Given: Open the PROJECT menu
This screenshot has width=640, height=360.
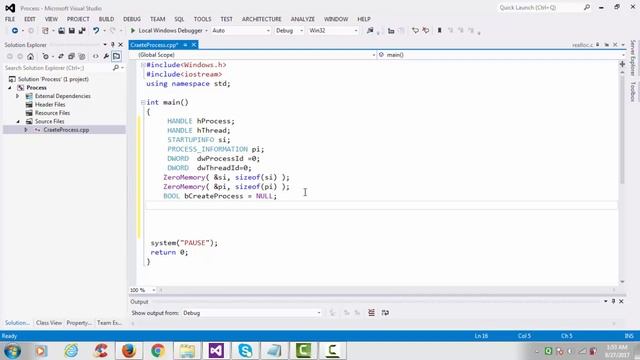Looking at the screenshot, I should click(x=78, y=19).
